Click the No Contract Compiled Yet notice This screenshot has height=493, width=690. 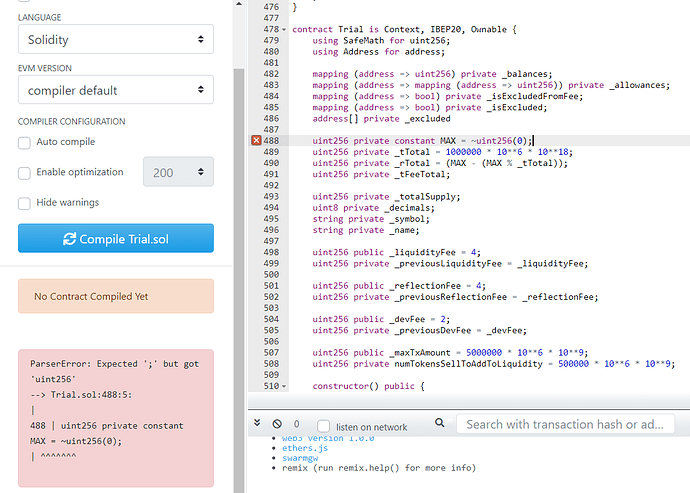116,296
